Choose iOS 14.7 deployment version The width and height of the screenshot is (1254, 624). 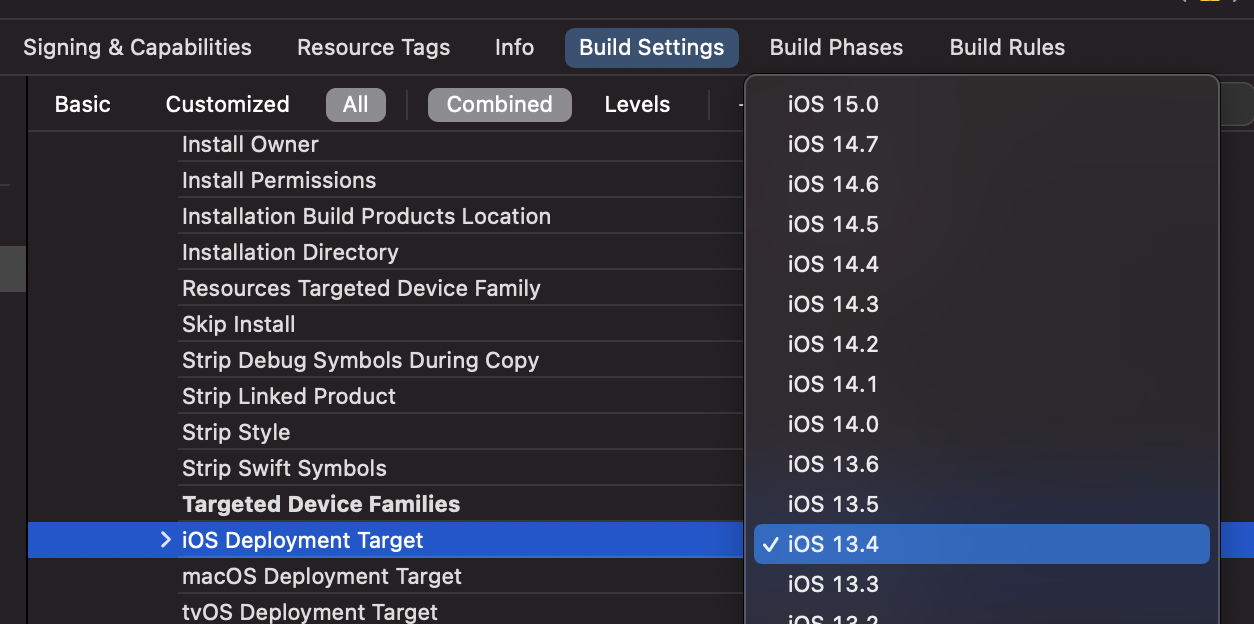click(981, 144)
